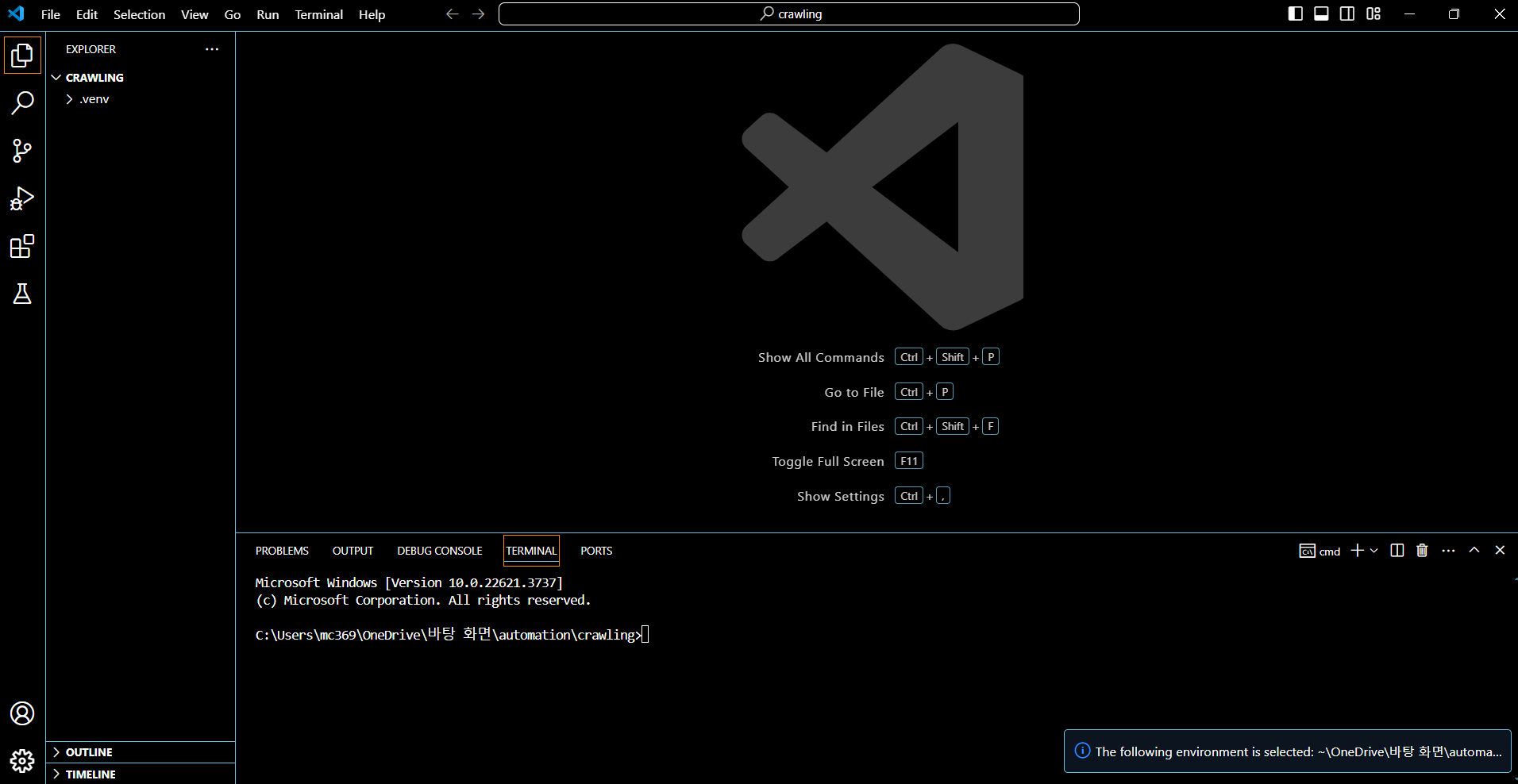The image size is (1518, 784).
Task: Click the Find in Files label
Action: point(847,427)
